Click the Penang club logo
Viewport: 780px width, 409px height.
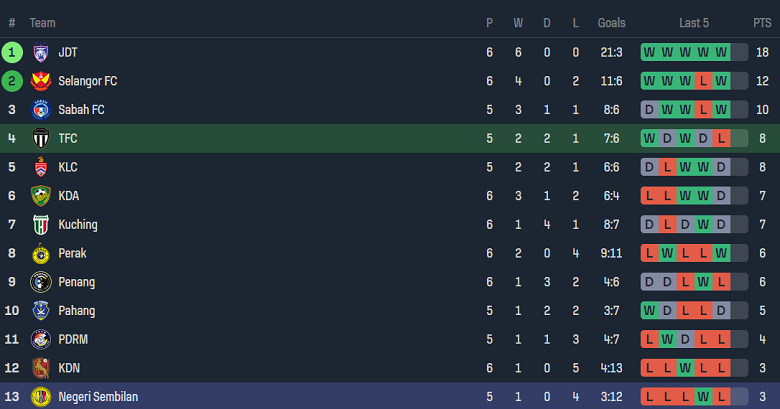(x=41, y=282)
